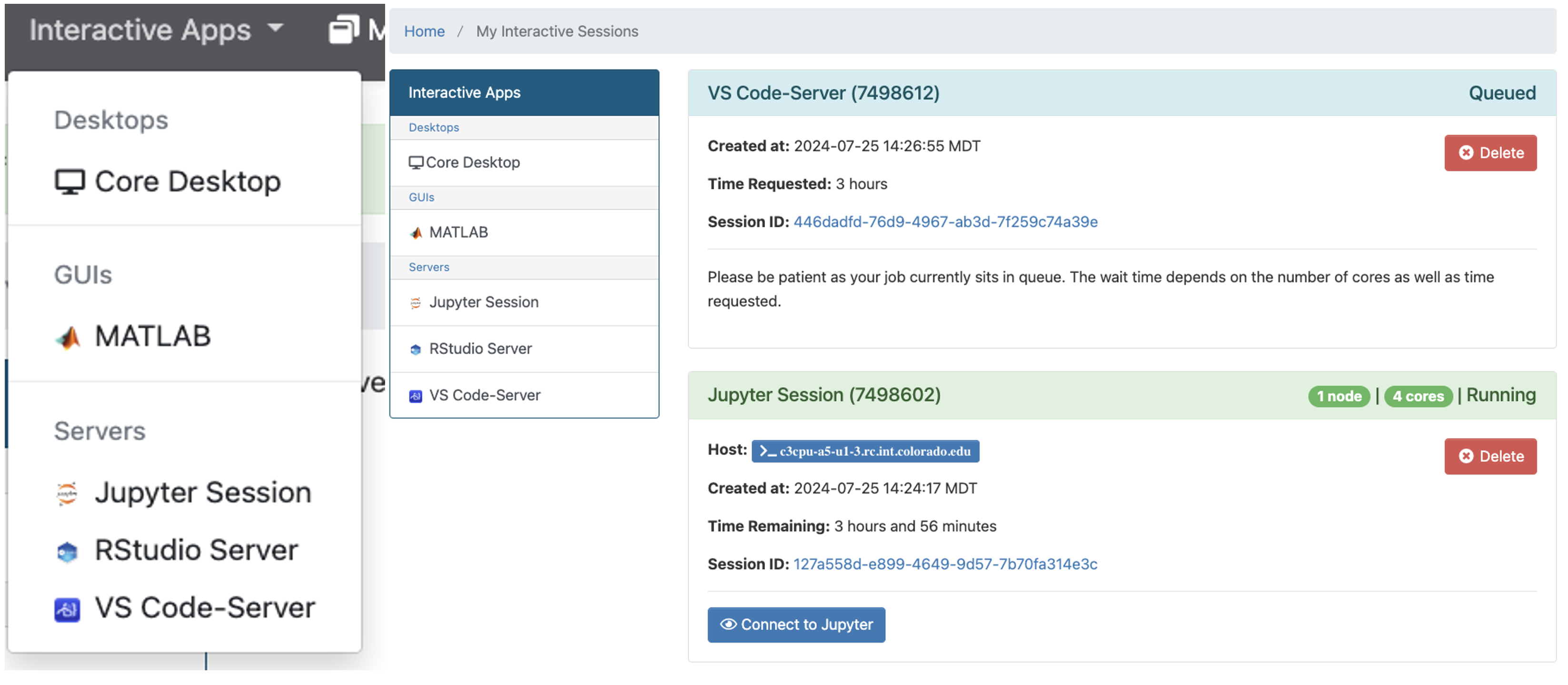Click the Running status label
Viewport: 1568px width, 685px height.
[x=1501, y=395]
